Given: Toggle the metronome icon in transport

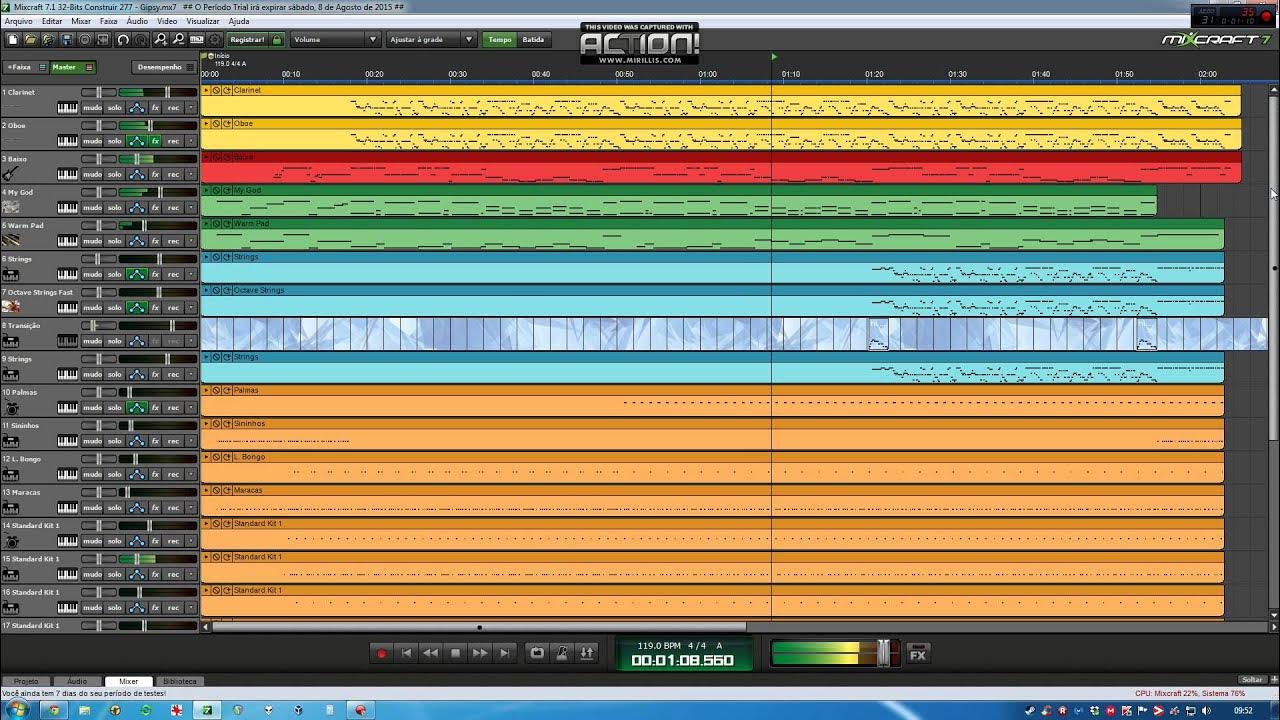Looking at the screenshot, I should (562, 653).
